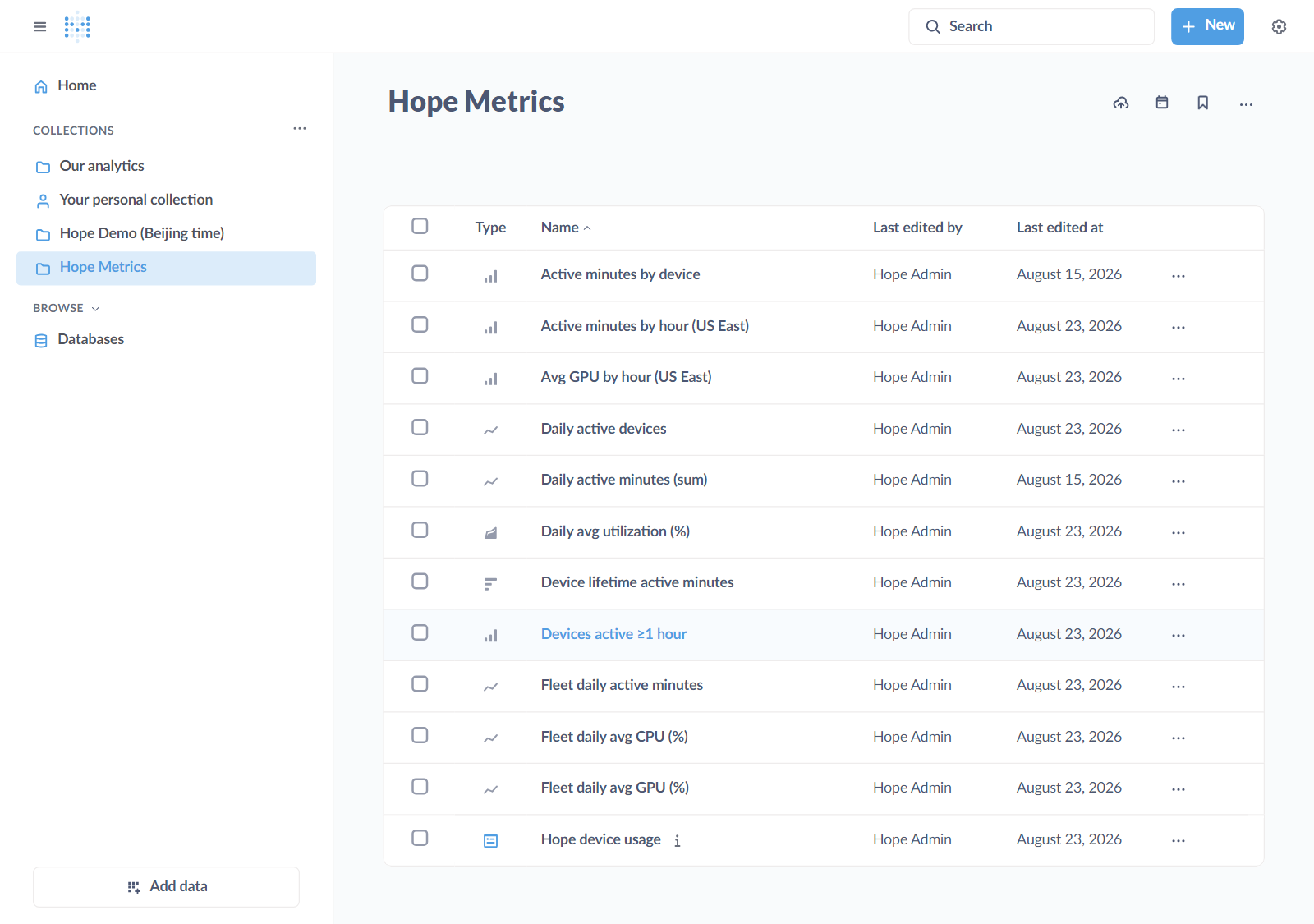The height and width of the screenshot is (924, 1314).
Task: Open row menu for Avg GPU by hour
Action: coord(1178,379)
